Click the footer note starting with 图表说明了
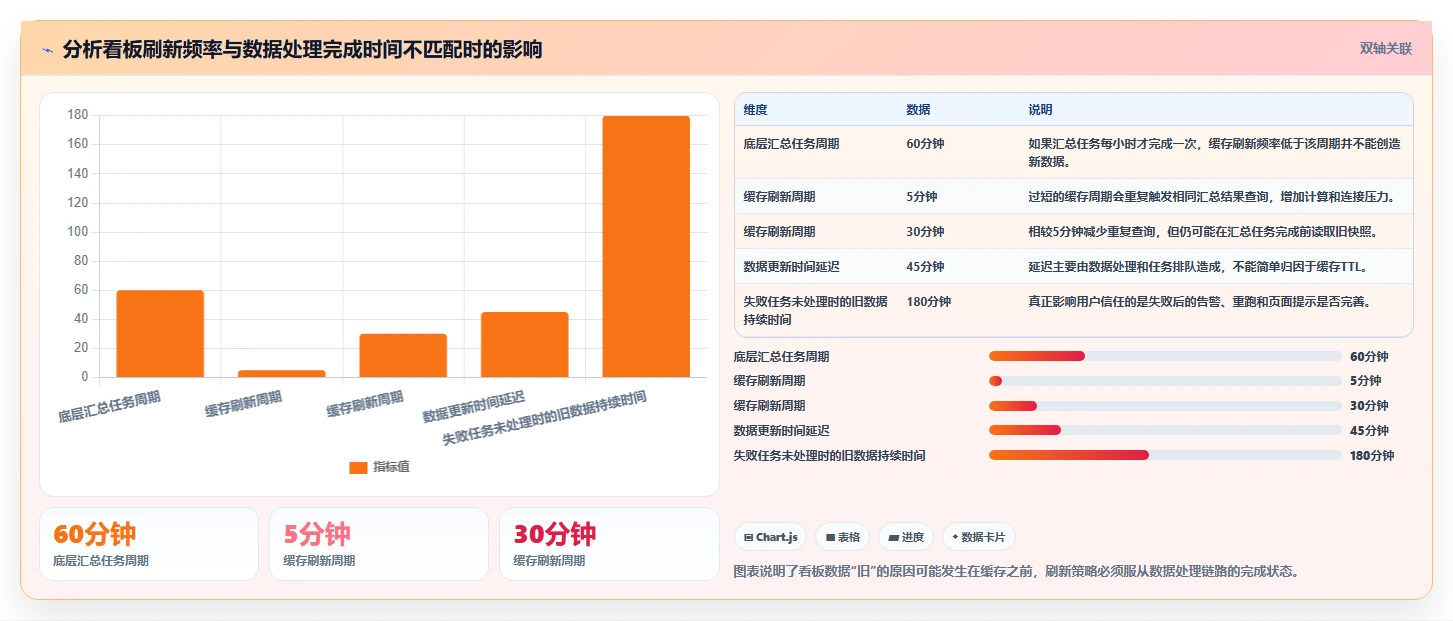 tap(1016, 572)
